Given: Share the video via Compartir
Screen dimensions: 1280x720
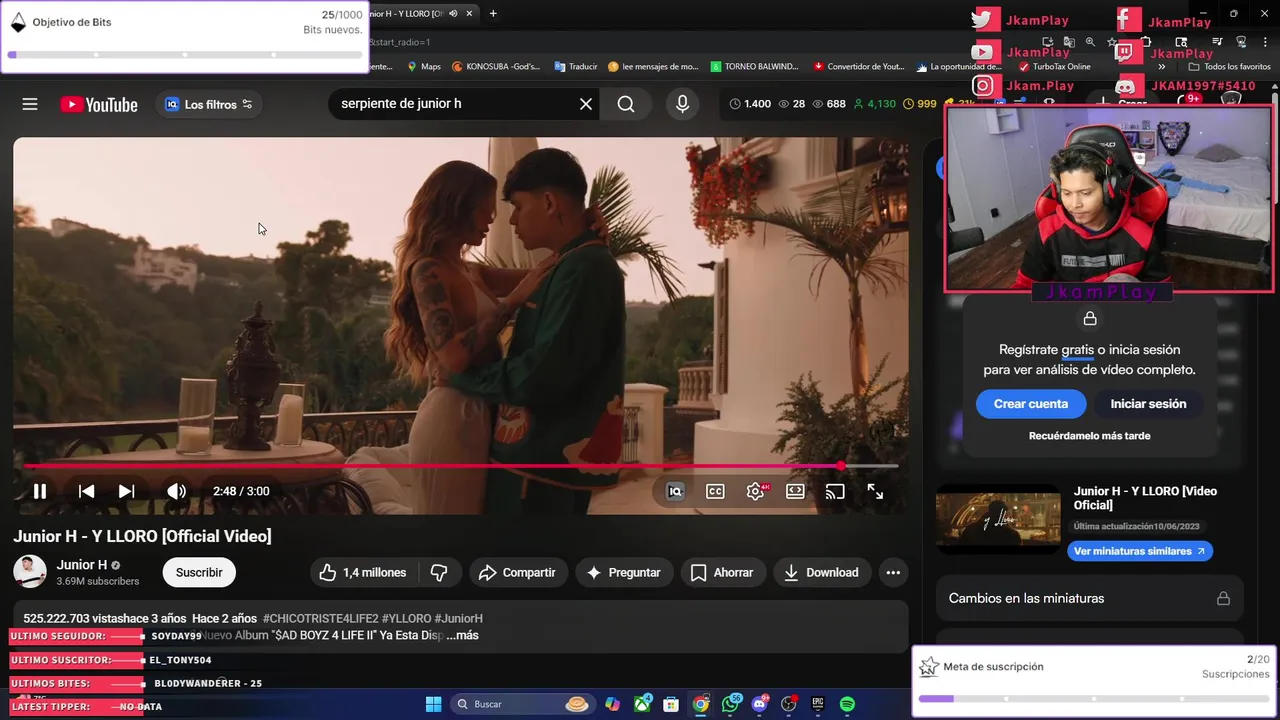Looking at the screenshot, I should point(518,572).
